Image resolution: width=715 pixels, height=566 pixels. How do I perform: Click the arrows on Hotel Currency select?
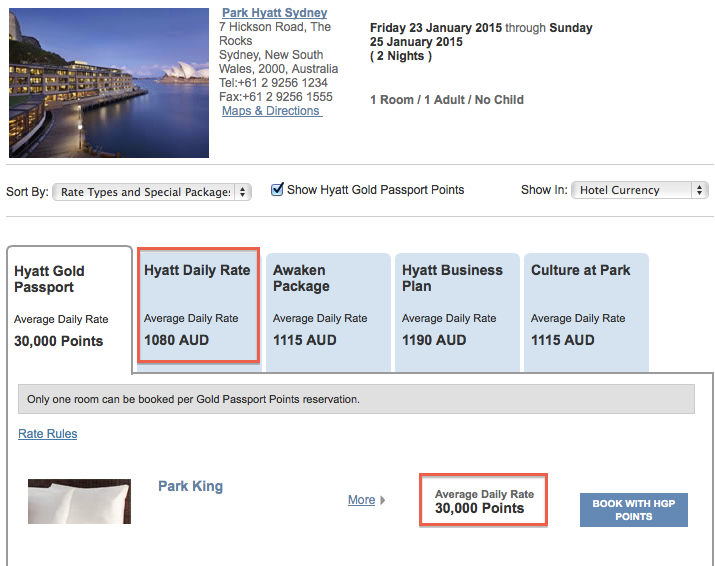point(699,190)
